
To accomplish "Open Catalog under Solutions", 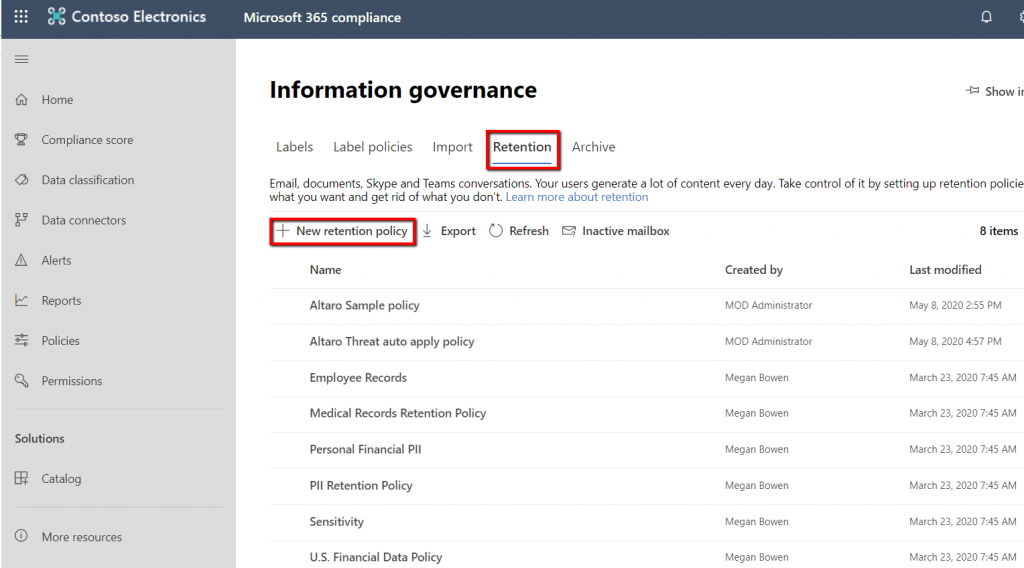I will coord(61,479).
